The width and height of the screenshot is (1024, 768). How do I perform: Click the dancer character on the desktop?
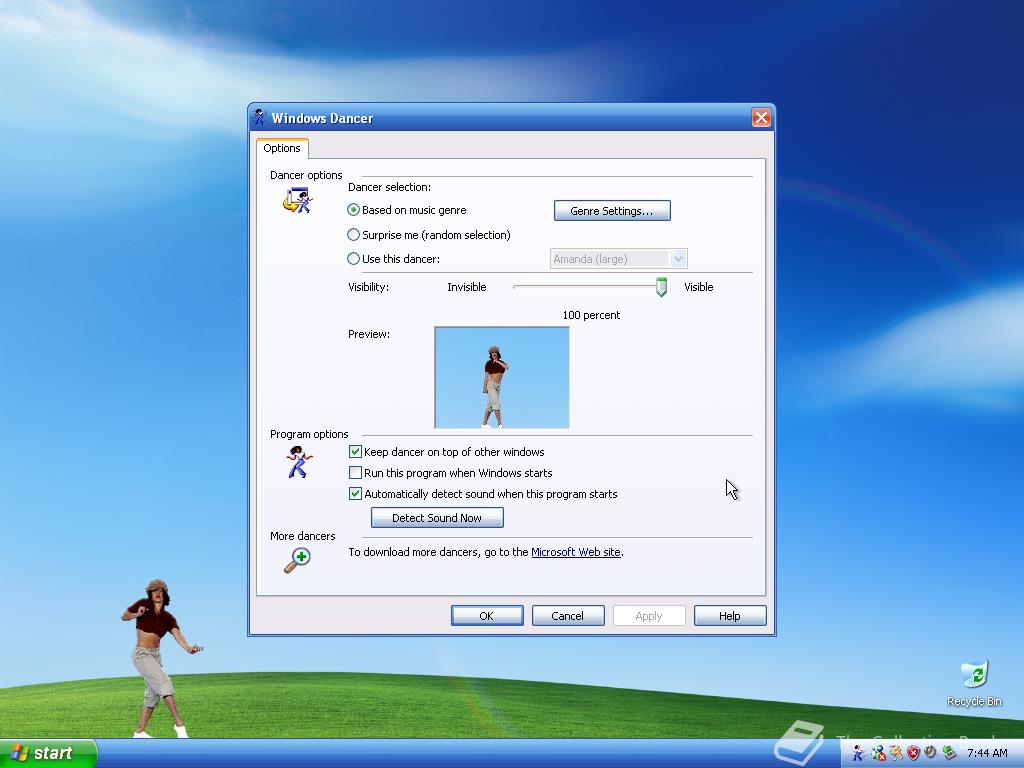pos(159,658)
